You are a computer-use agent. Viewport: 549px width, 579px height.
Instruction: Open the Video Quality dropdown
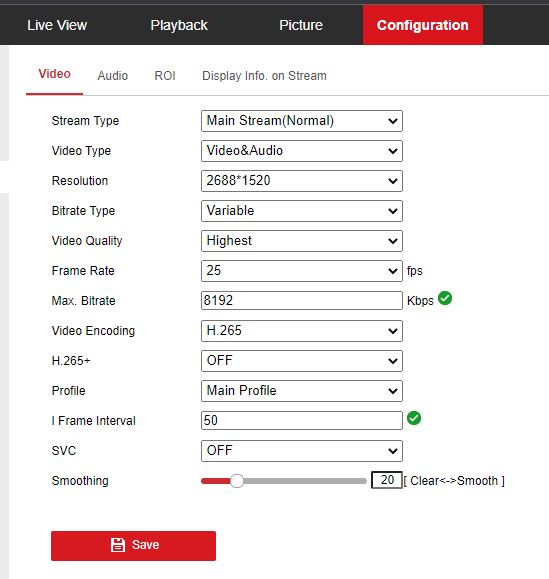pos(302,241)
